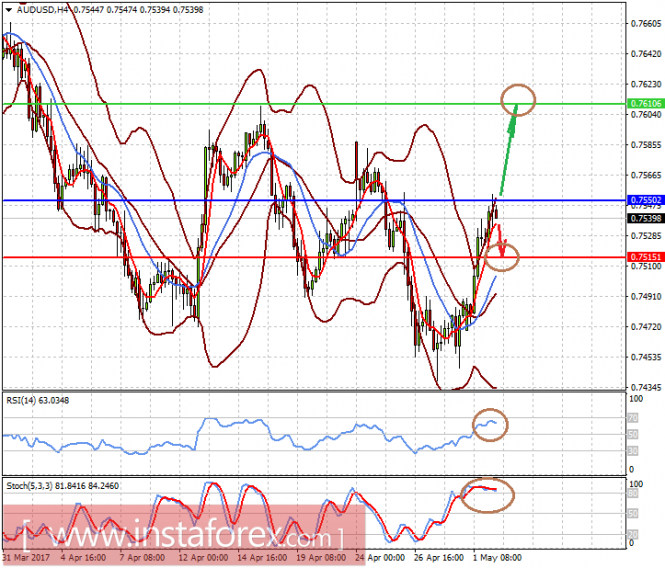Click the brown ellipse in Stochastic panel
665x568 pixels.
click(x=487, y=495)
